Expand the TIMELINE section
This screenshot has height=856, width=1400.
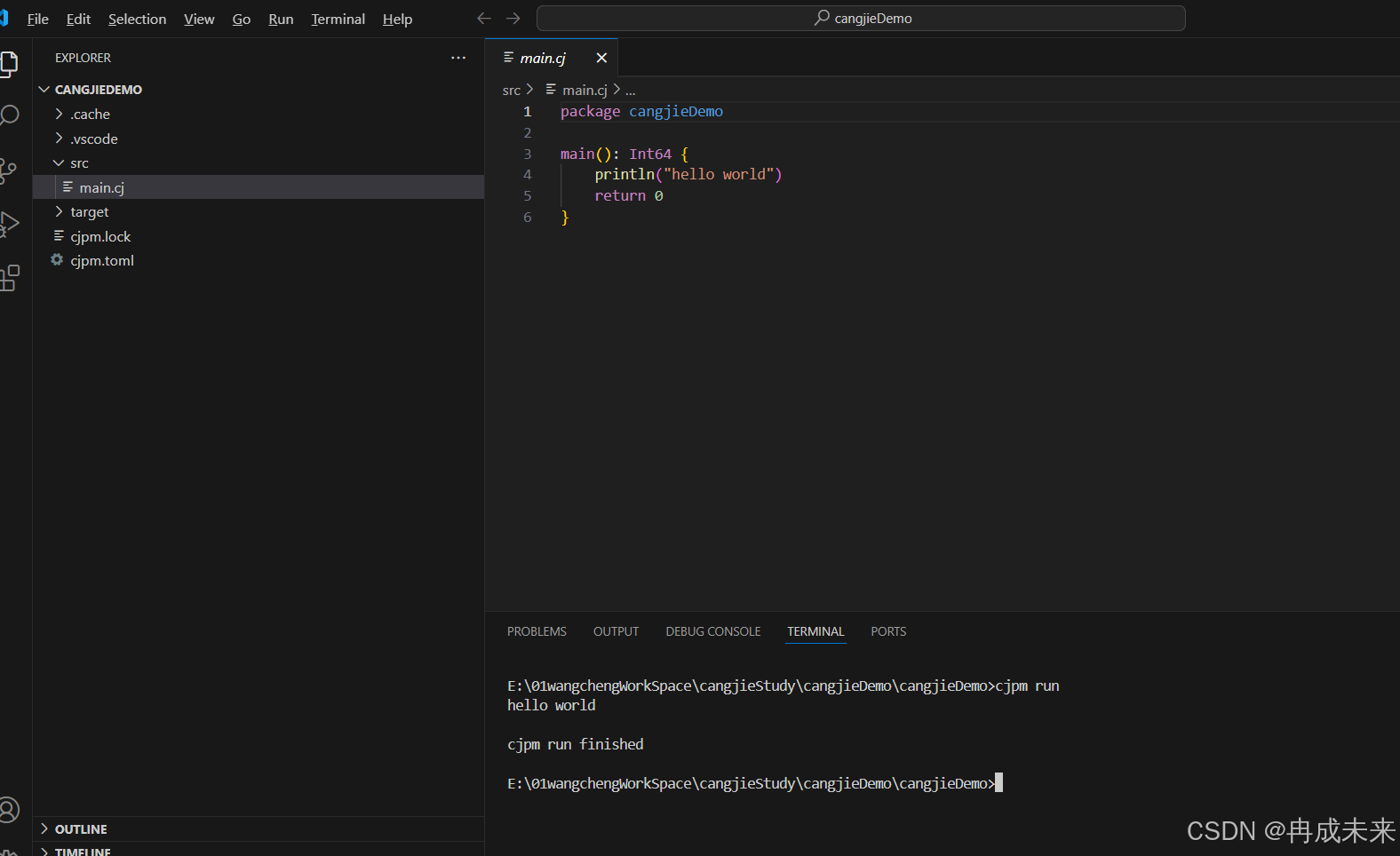pos(44,851)
